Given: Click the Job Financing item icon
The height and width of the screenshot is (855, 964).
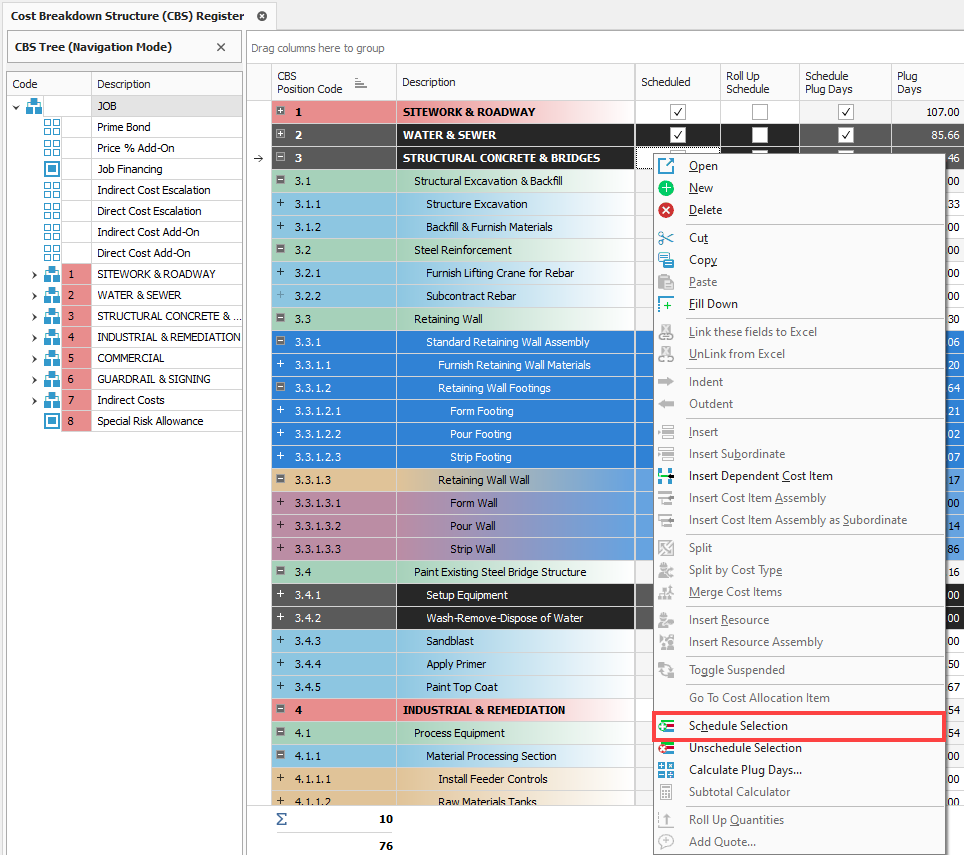Looking at the screenshot, I should tap(52, 169).
